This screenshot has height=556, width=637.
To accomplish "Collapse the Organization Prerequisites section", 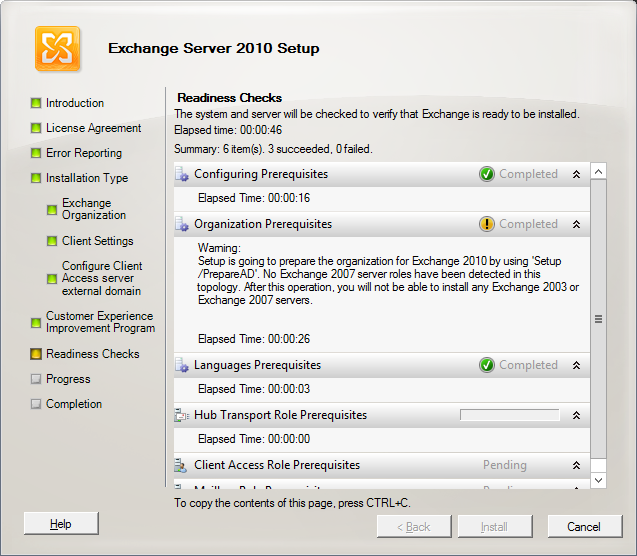I will pyautogui.click(x=576, y=225).
